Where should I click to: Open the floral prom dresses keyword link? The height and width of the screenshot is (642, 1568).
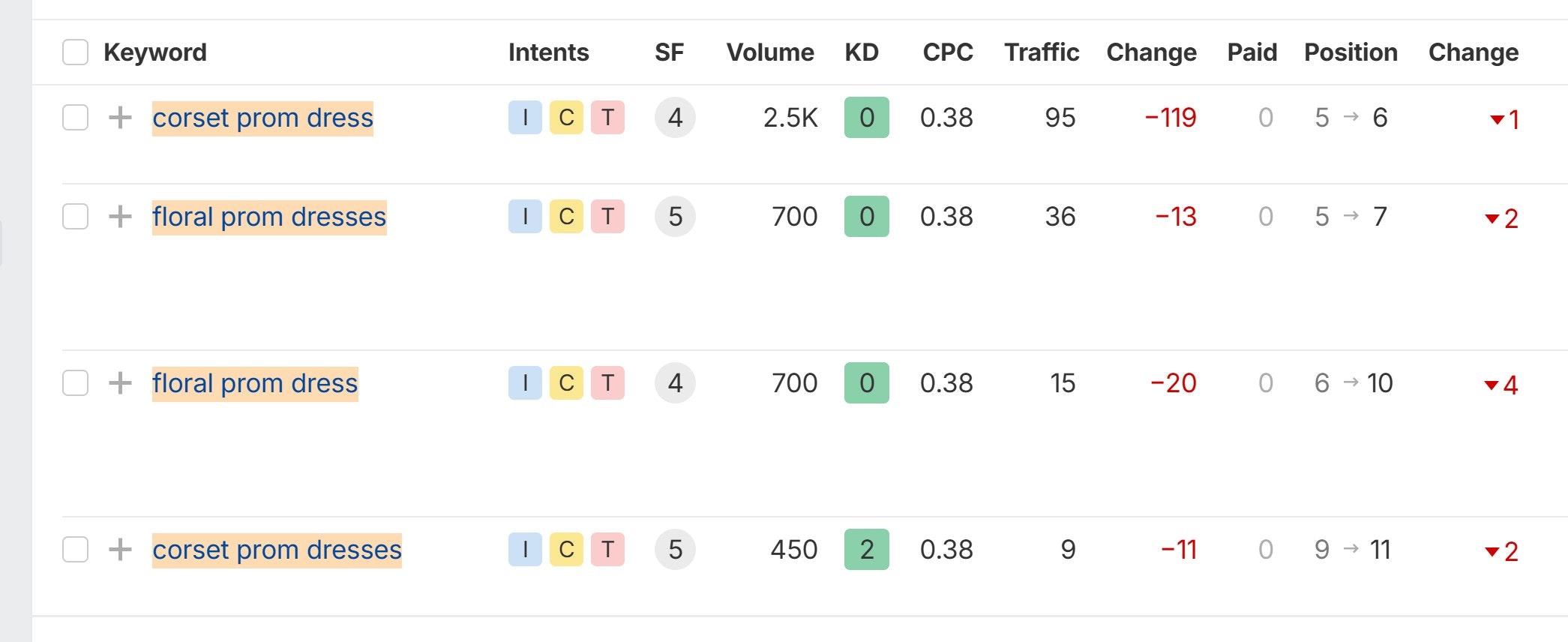click(269, 217)
